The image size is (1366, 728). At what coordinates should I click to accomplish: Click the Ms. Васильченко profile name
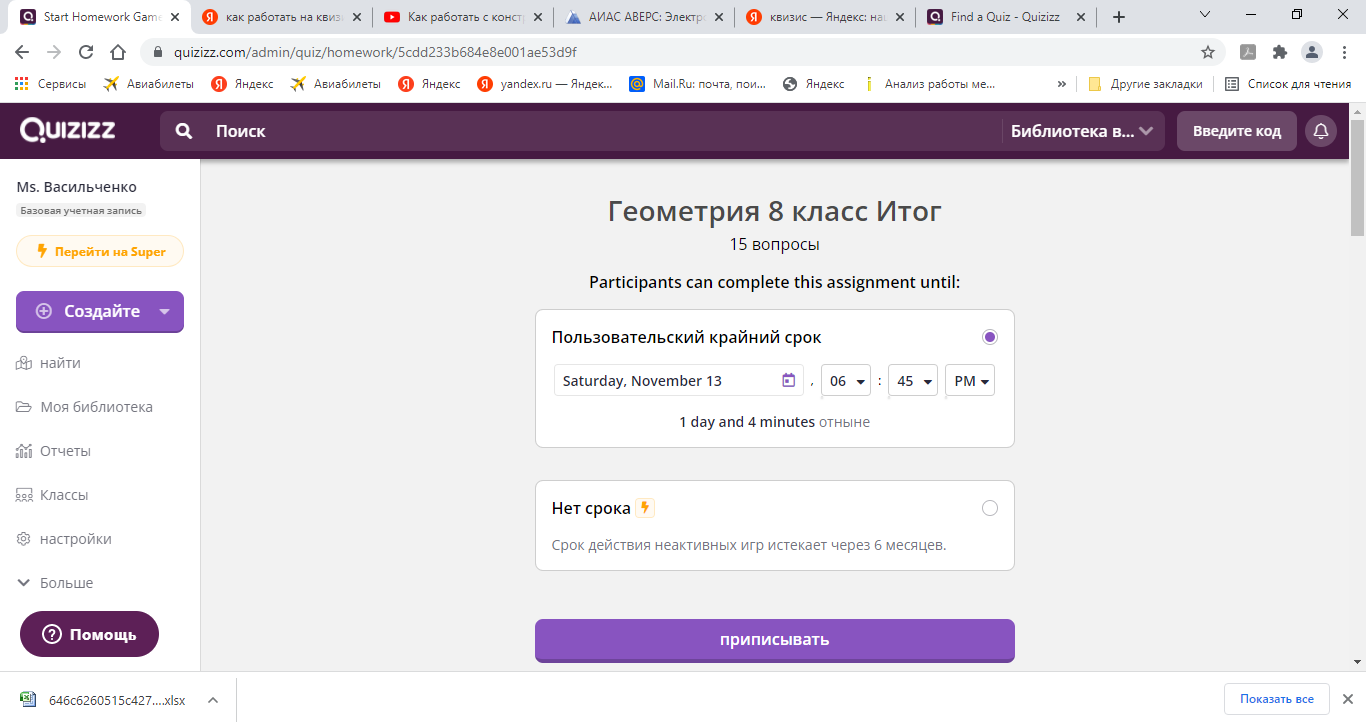[77, 187]
